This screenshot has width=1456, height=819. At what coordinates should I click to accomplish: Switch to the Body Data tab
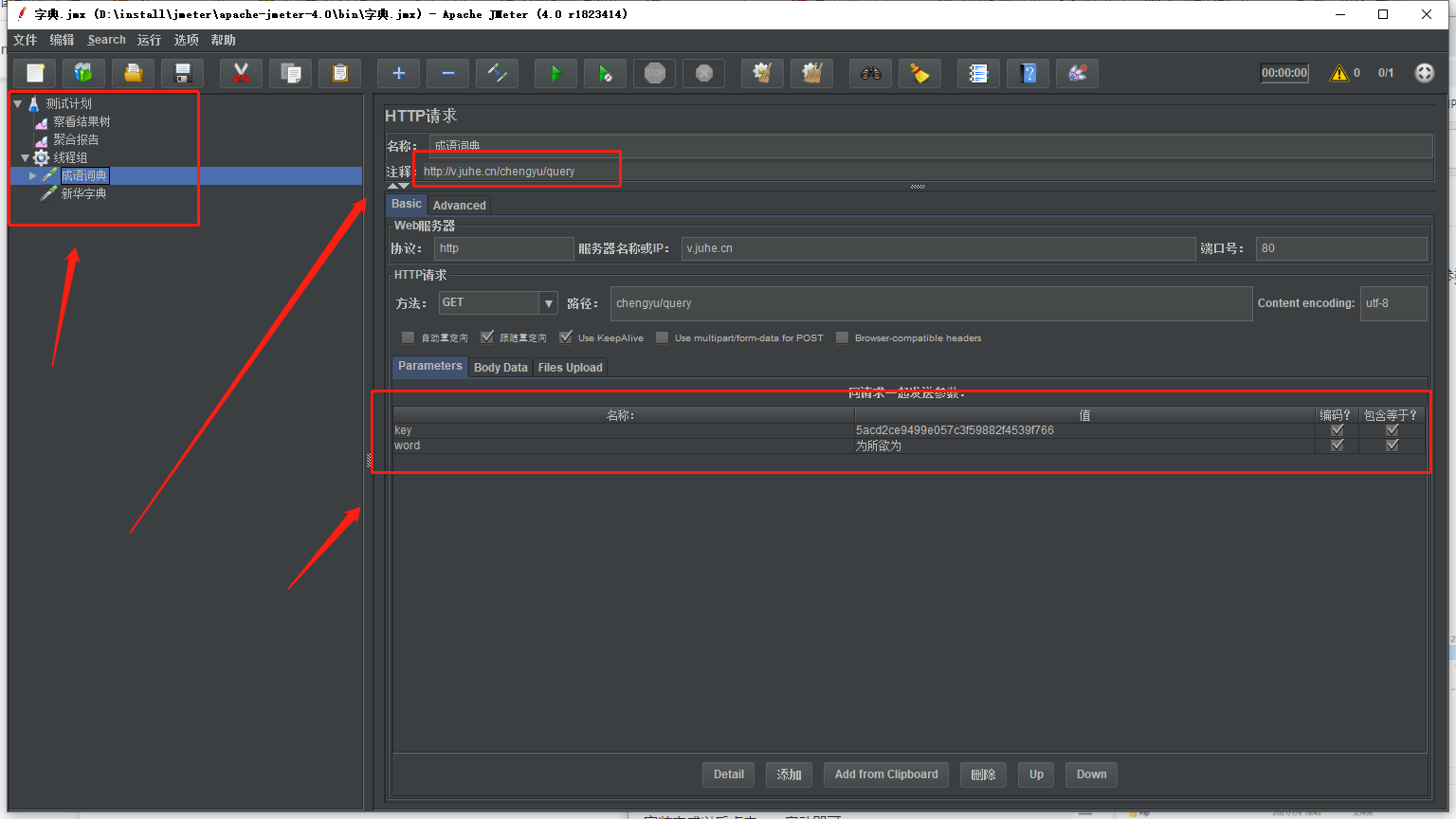pyautogui.click(x=500, y=368)
